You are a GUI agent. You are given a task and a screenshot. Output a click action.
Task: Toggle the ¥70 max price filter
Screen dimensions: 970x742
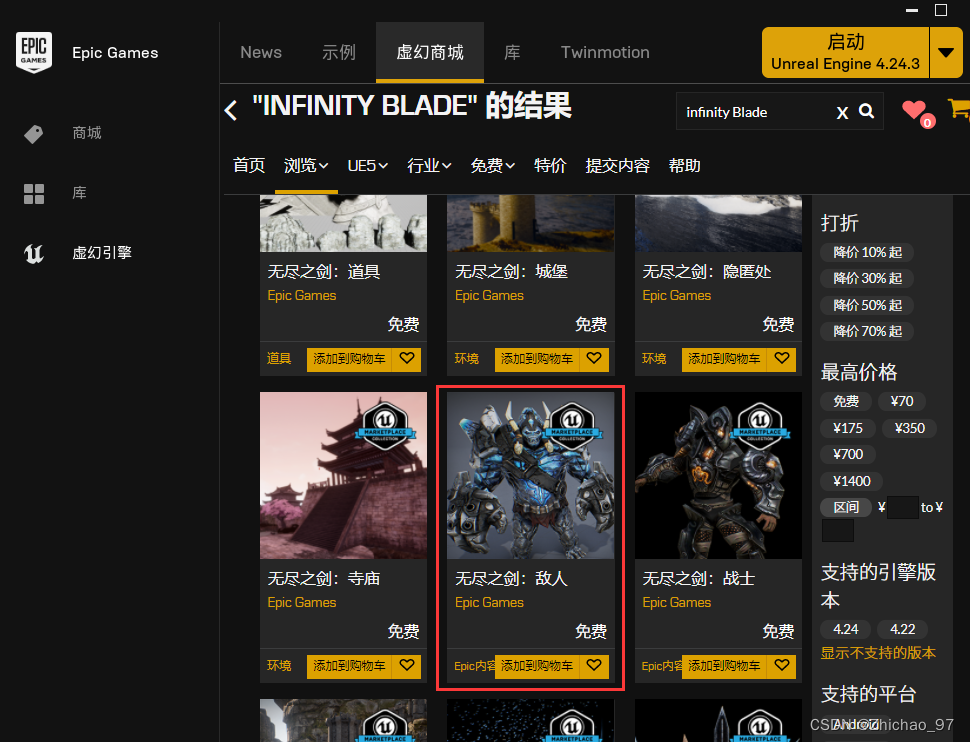[902, 402]
